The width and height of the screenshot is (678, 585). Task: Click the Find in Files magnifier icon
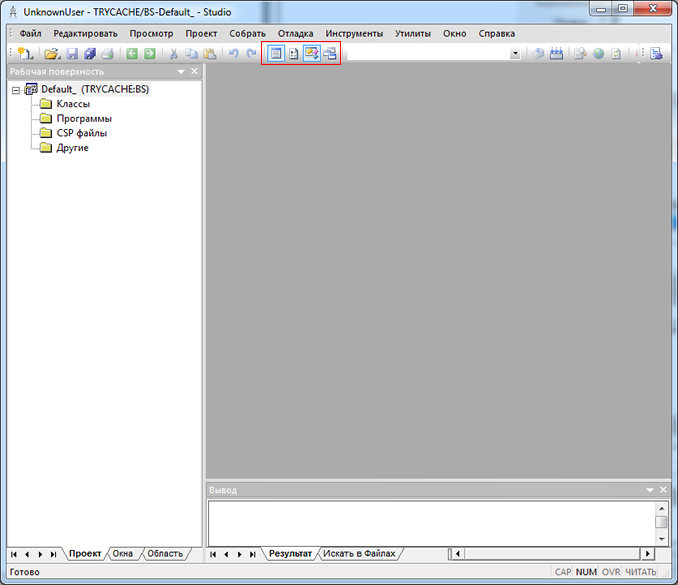580,54
